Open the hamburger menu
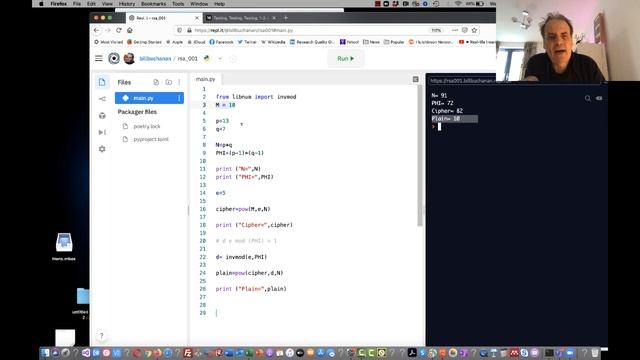Image resolution: width=640 pixels, height=360 pixels. [x=99, y=58]
